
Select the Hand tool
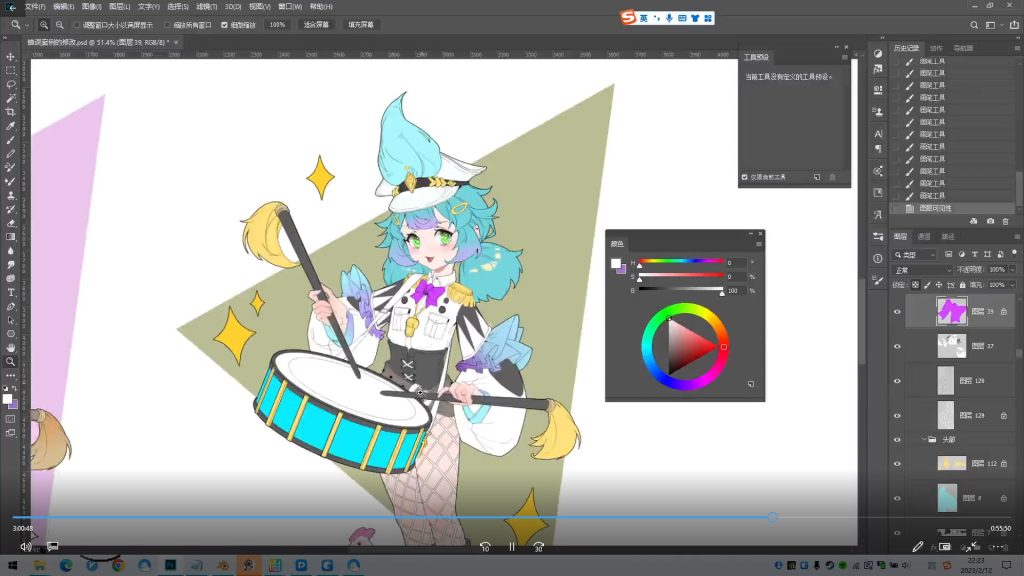[10, 347]
